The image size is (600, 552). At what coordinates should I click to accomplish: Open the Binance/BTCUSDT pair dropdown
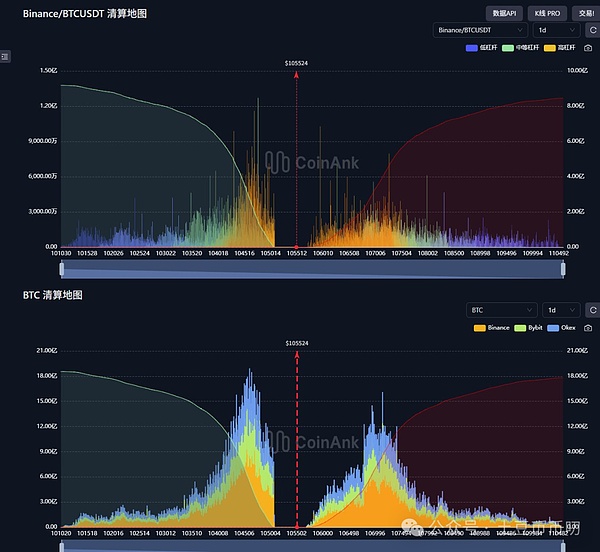(480, 30)
